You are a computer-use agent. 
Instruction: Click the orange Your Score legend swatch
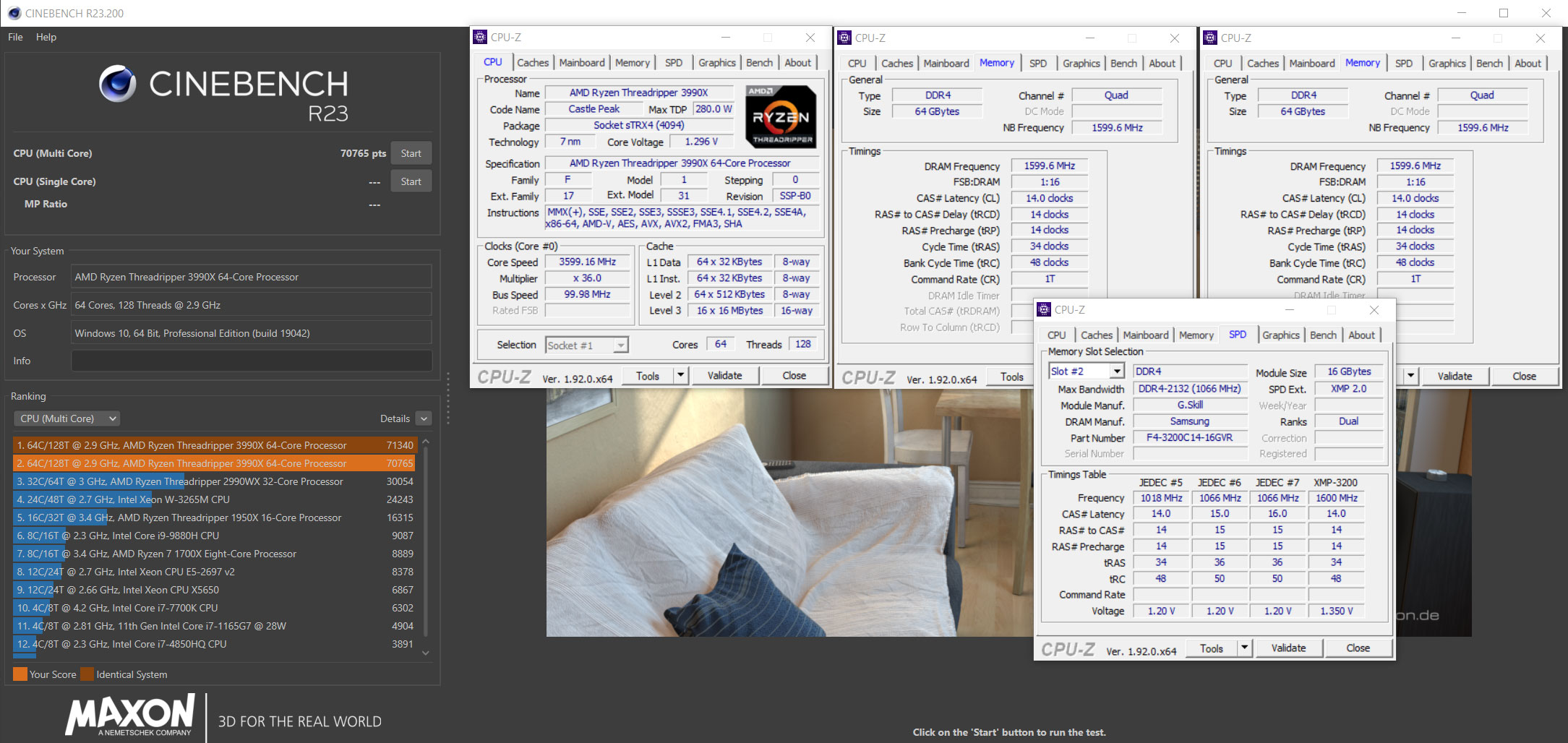[20, 674]
